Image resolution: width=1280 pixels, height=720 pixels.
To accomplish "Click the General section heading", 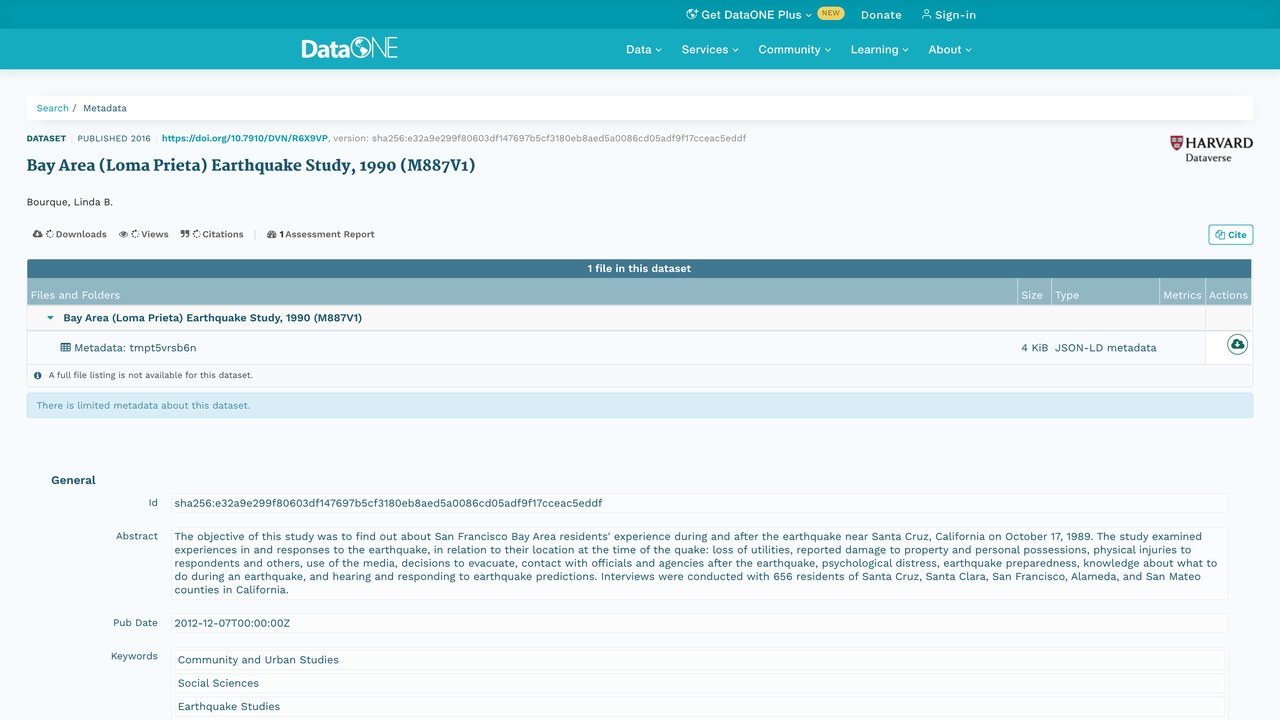I will [73, 480].
